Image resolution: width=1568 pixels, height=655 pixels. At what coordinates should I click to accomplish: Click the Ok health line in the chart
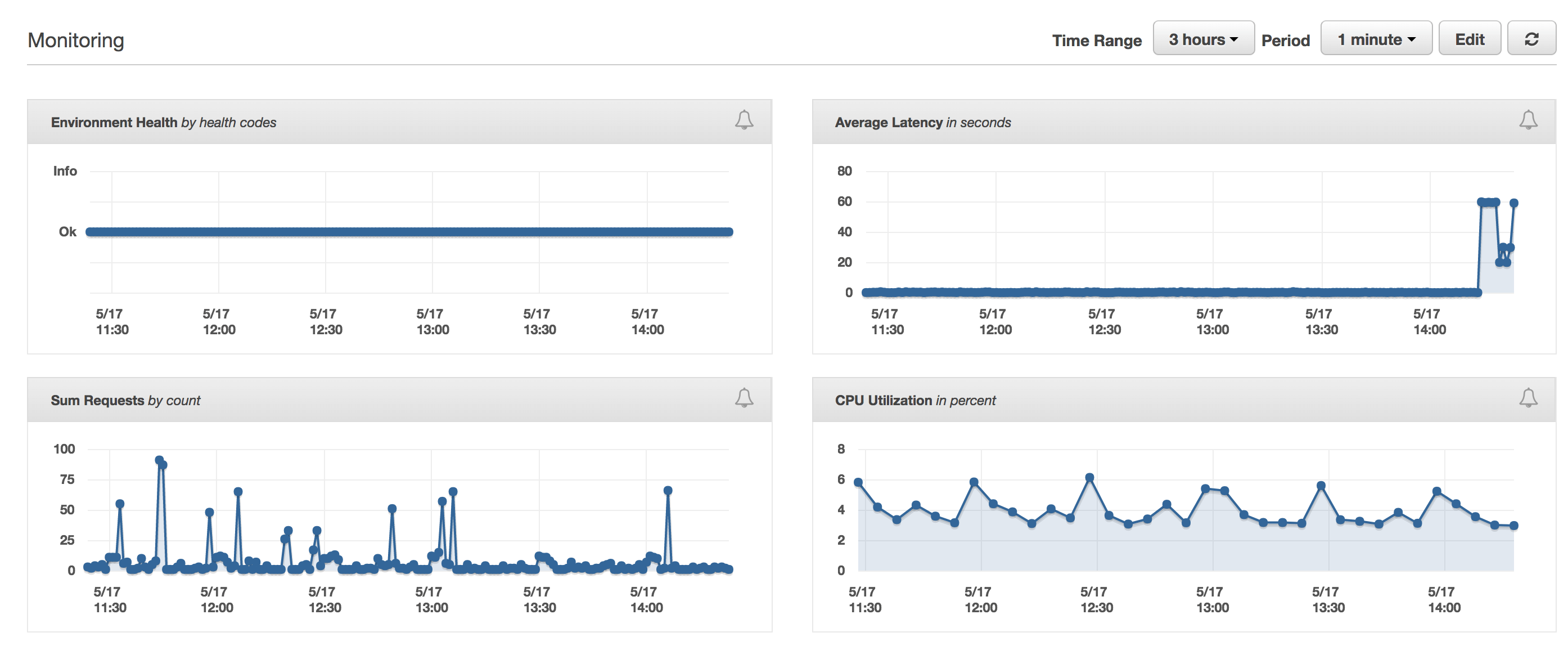(x=409, y=231)
